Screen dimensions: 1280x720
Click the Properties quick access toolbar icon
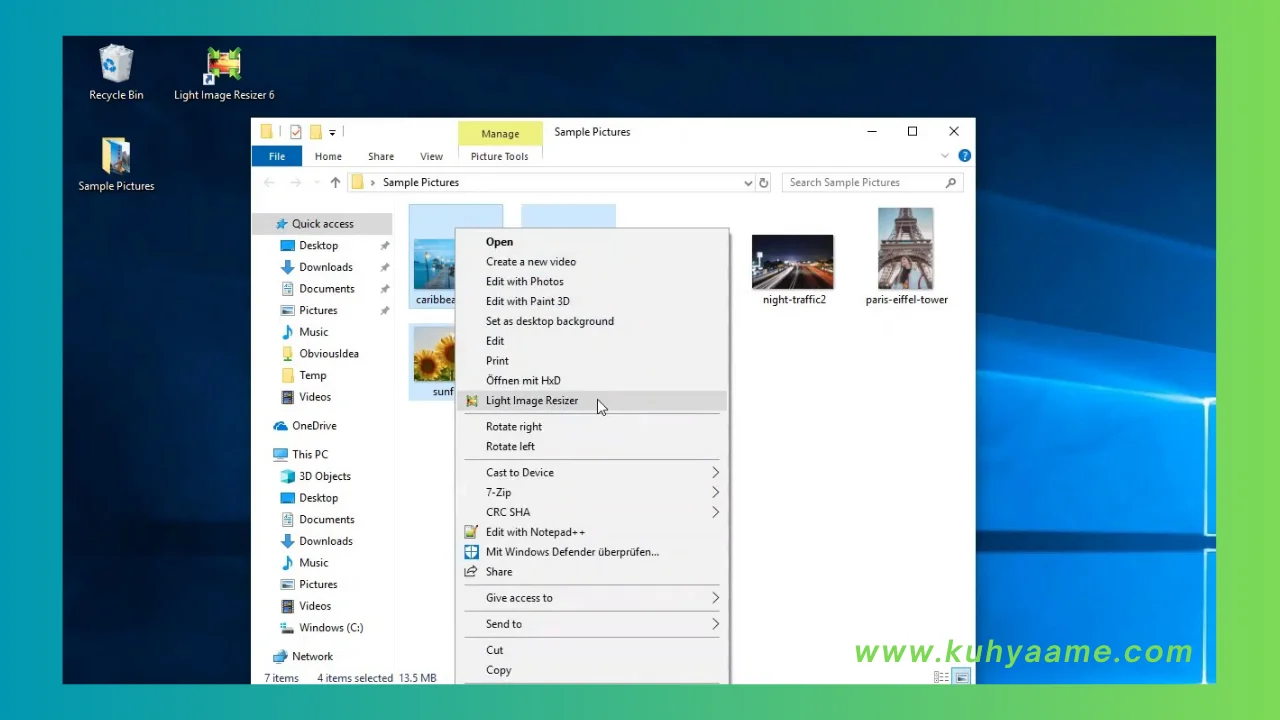coord(295,132)
